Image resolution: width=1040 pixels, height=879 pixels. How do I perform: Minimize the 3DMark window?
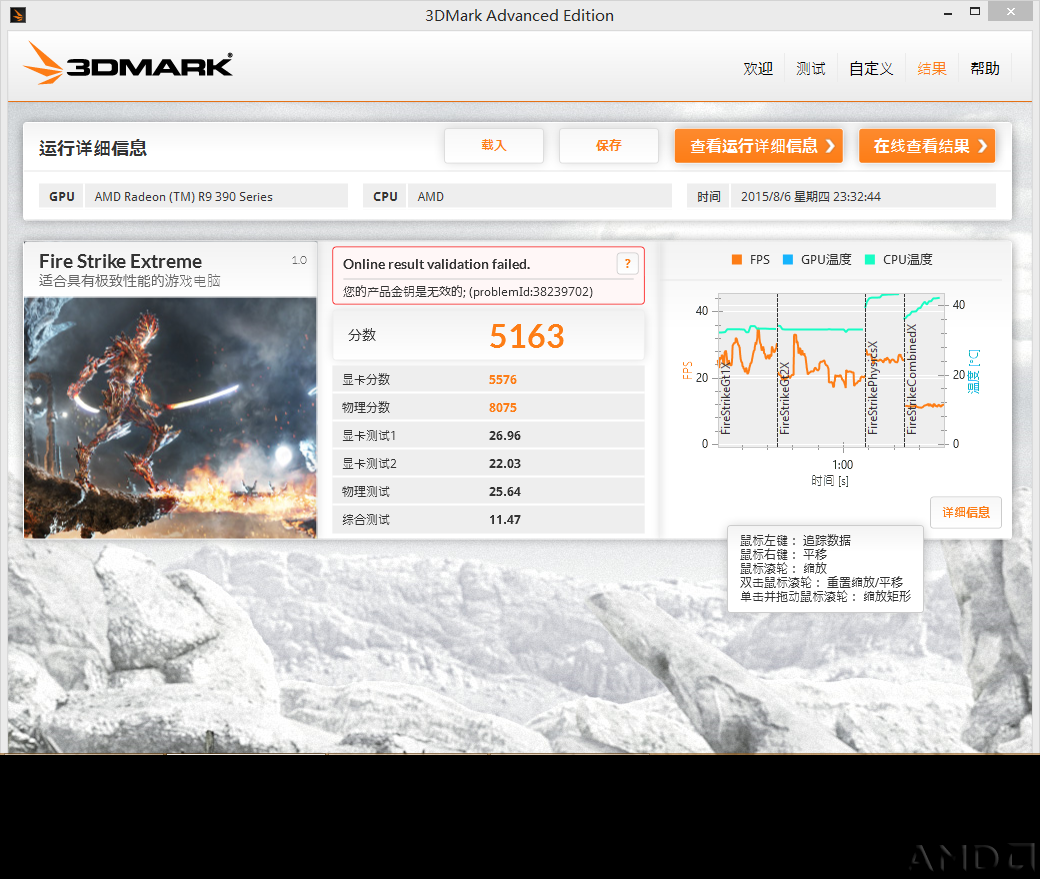tap(948, 13)
